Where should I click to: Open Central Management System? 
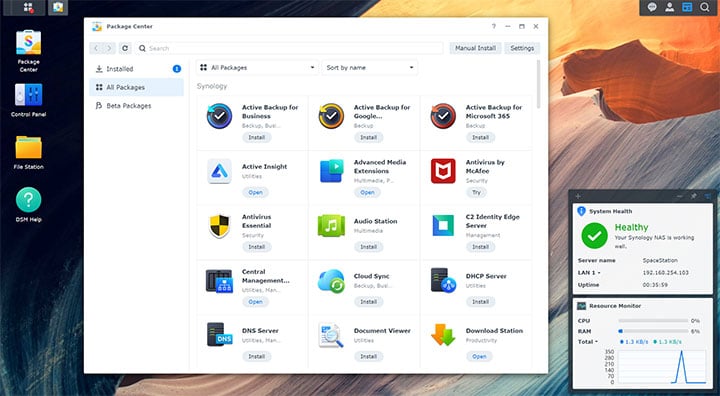tap(256, 302)
